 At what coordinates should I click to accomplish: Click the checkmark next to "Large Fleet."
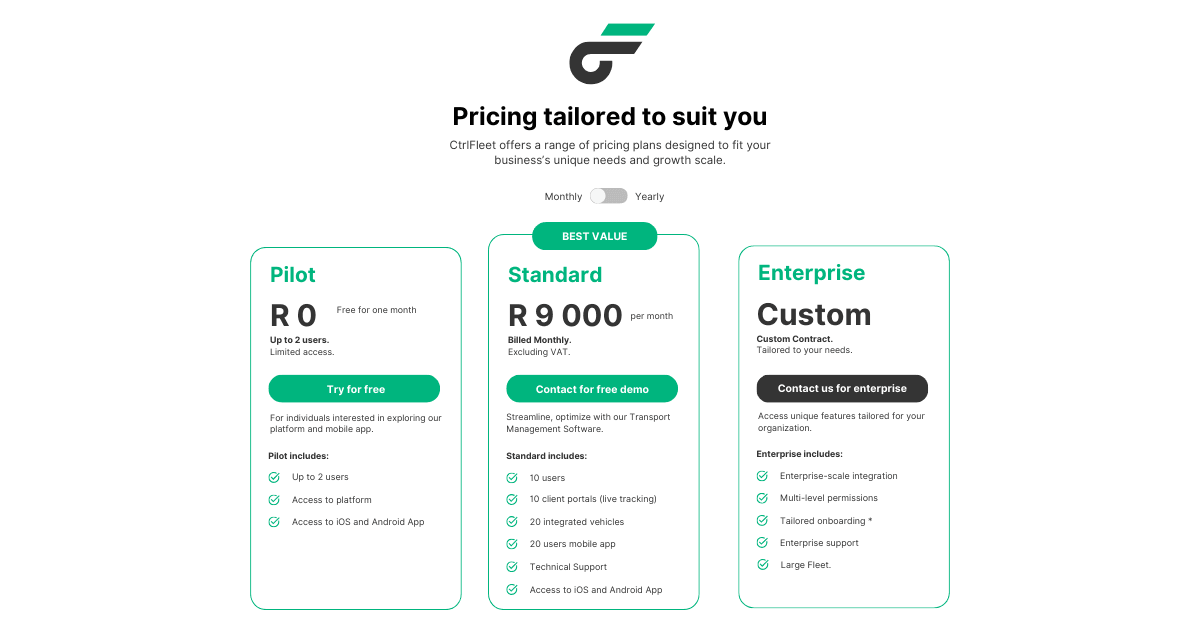click(x=762, y=564)
